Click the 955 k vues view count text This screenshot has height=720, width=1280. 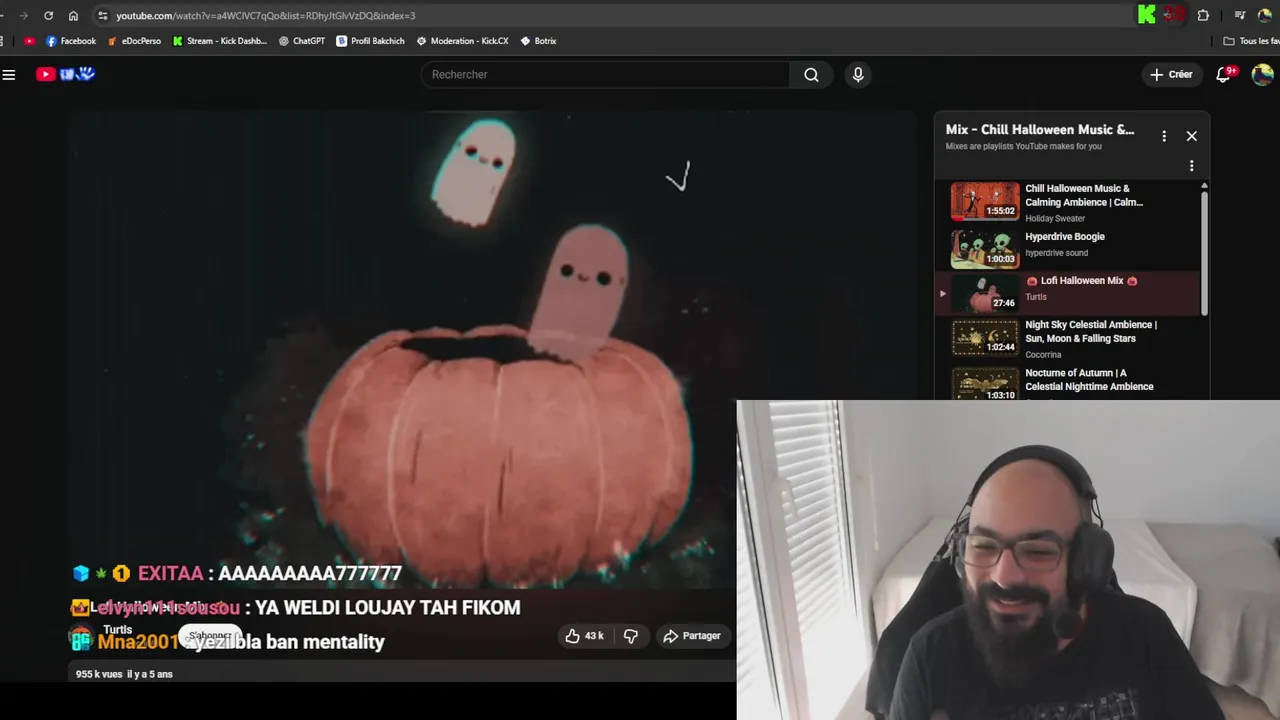[x=99, y=674]
